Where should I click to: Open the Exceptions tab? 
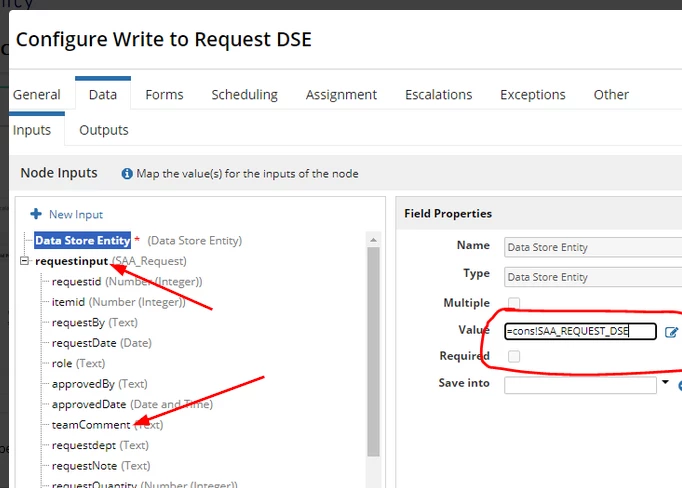tap(533, 94)
